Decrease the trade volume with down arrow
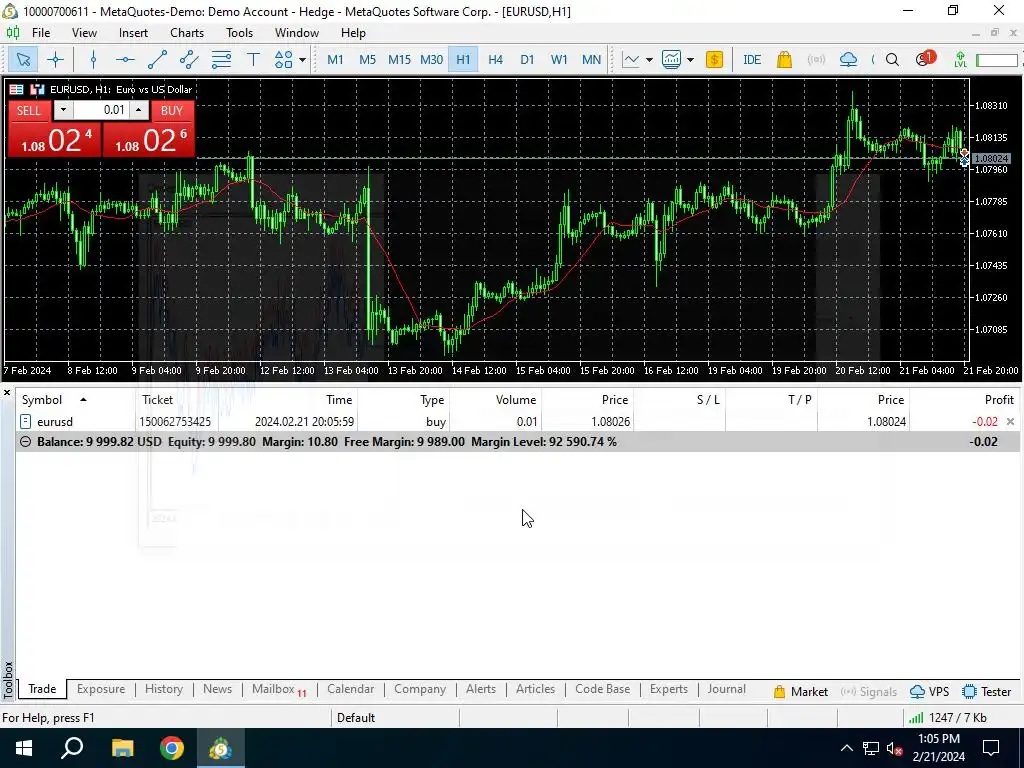 coord(63,110)
